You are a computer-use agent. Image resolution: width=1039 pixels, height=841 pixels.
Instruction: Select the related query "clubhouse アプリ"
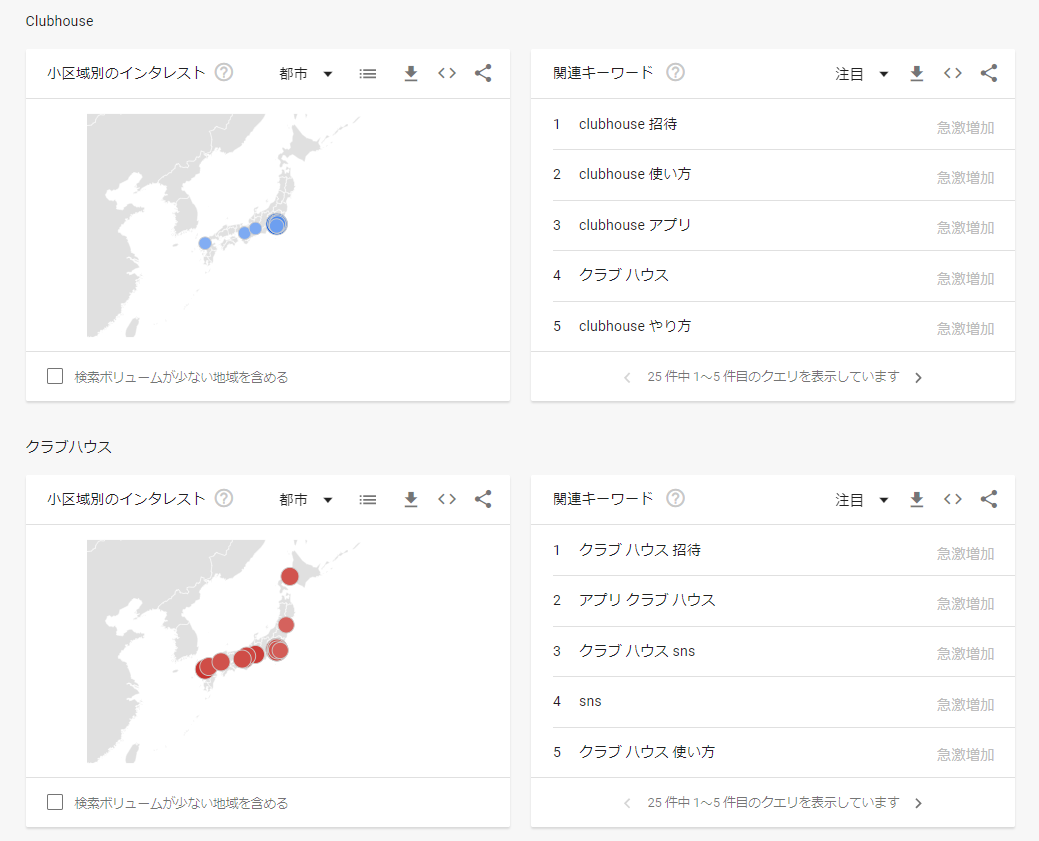(635, 225)
